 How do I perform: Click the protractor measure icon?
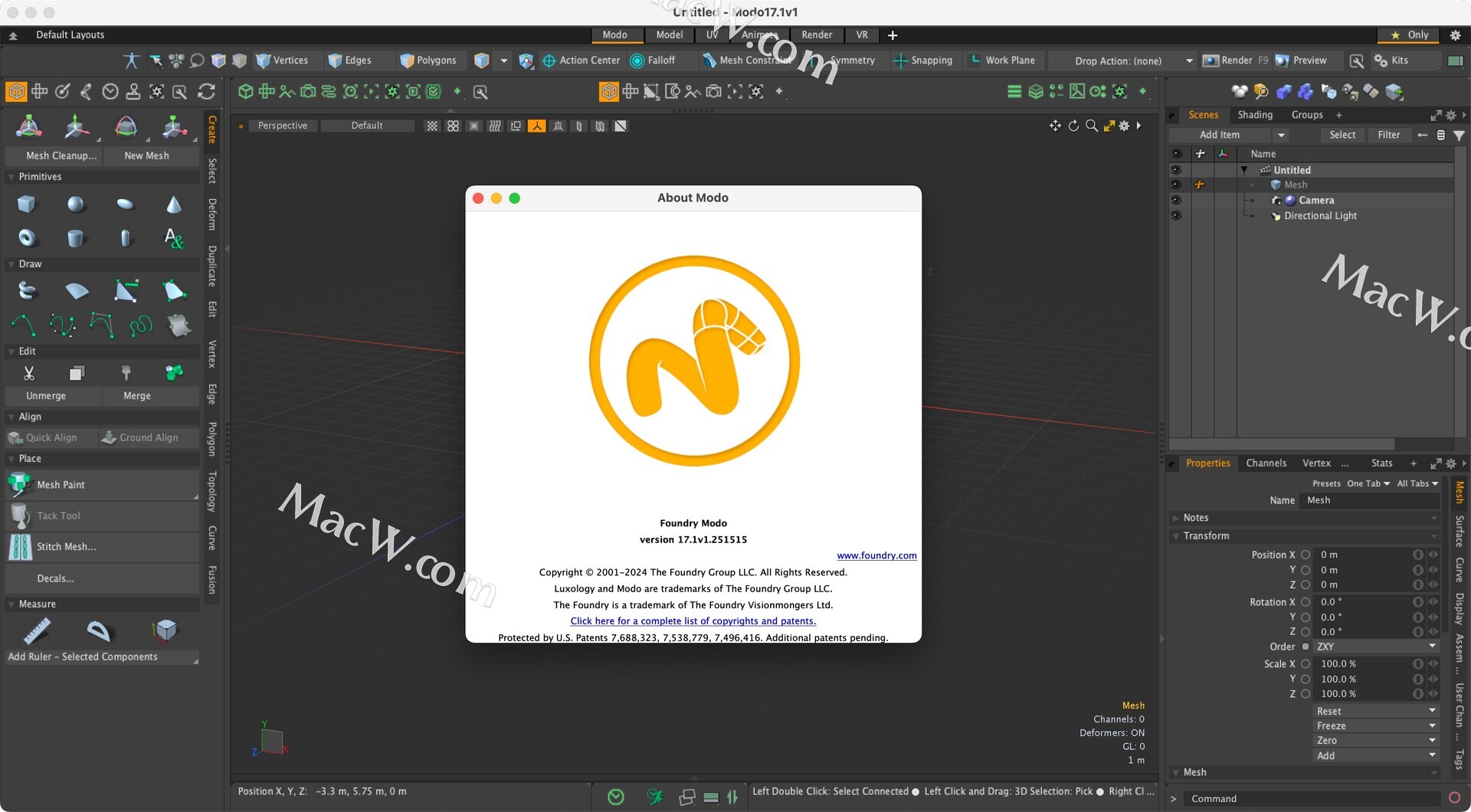98,630
